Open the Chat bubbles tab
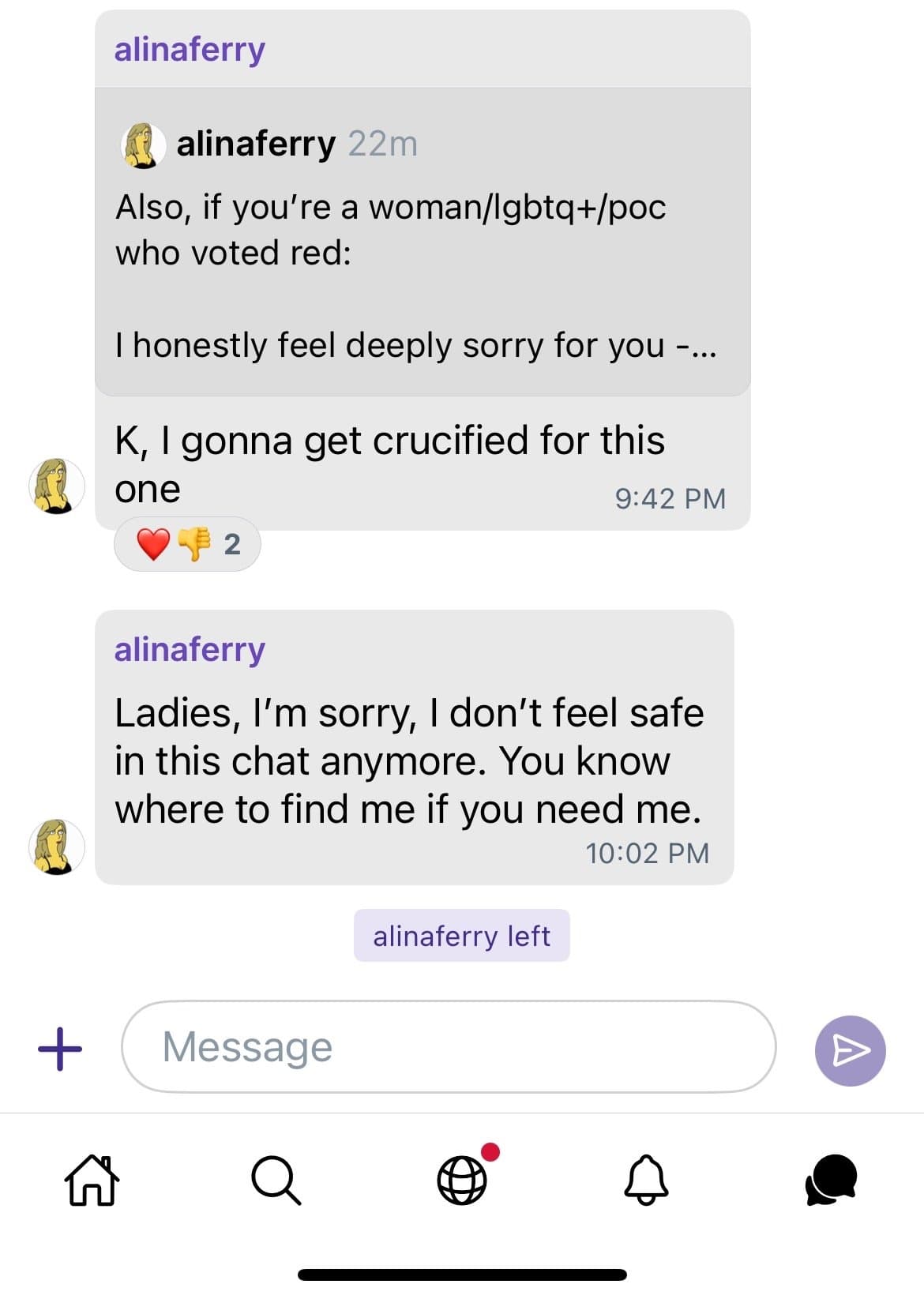This screenshot has height=1299, width=924. pyautogui.click(x=832, y=1180)
